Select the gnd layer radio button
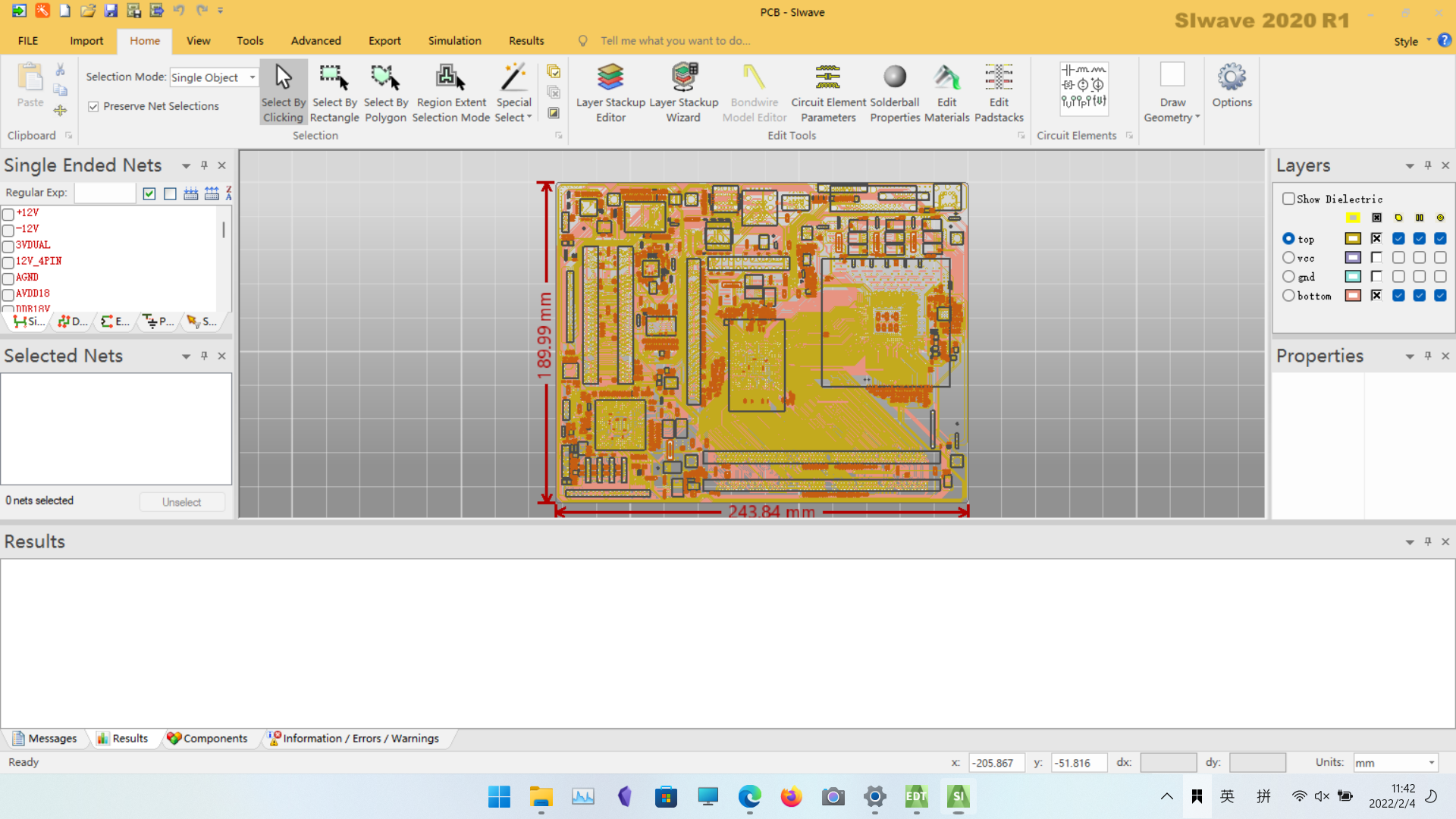This screenshot has width=1456, height=819. [1288, 277]
